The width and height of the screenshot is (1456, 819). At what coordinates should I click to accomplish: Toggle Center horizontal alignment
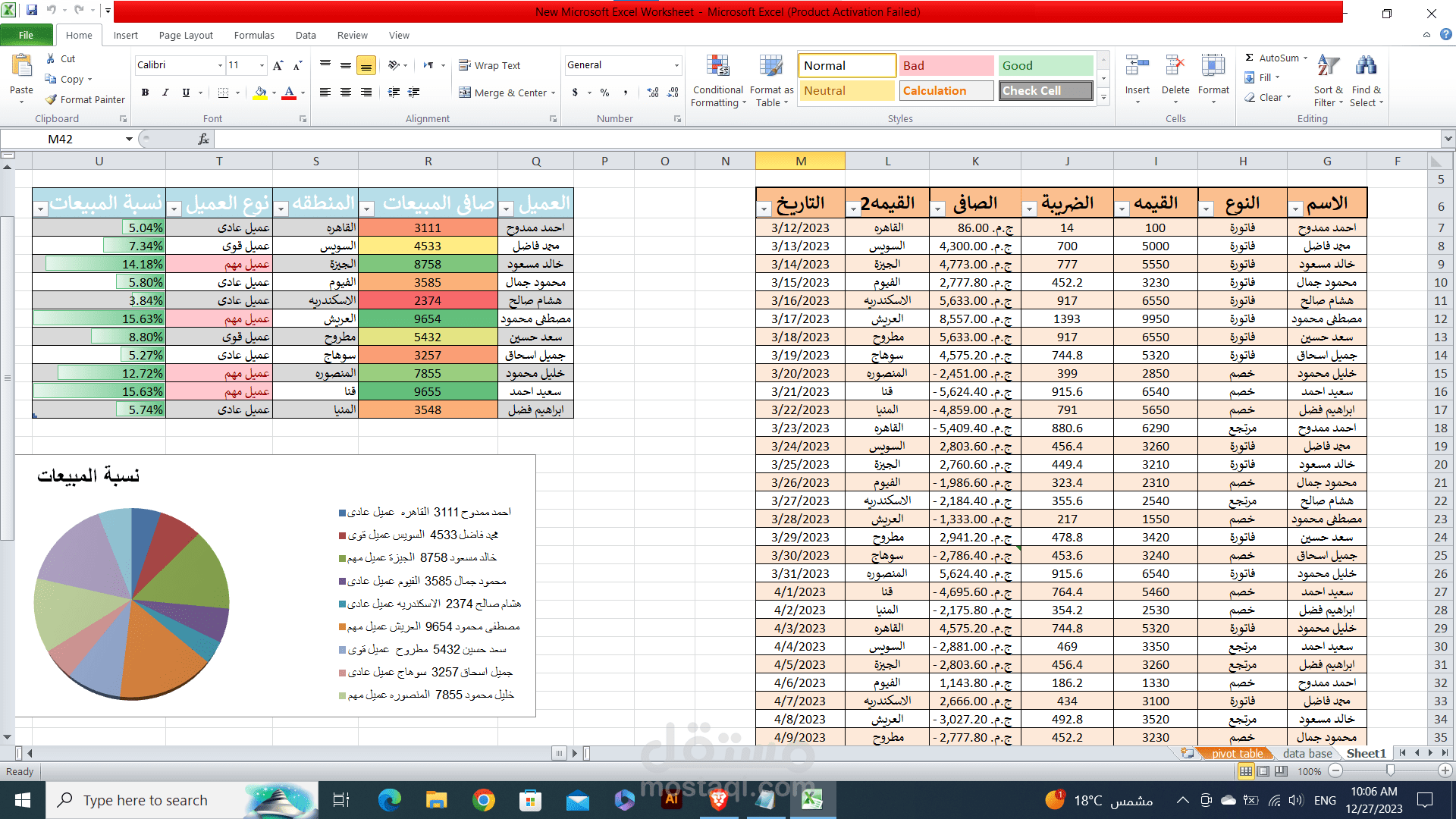pos(346,93)
